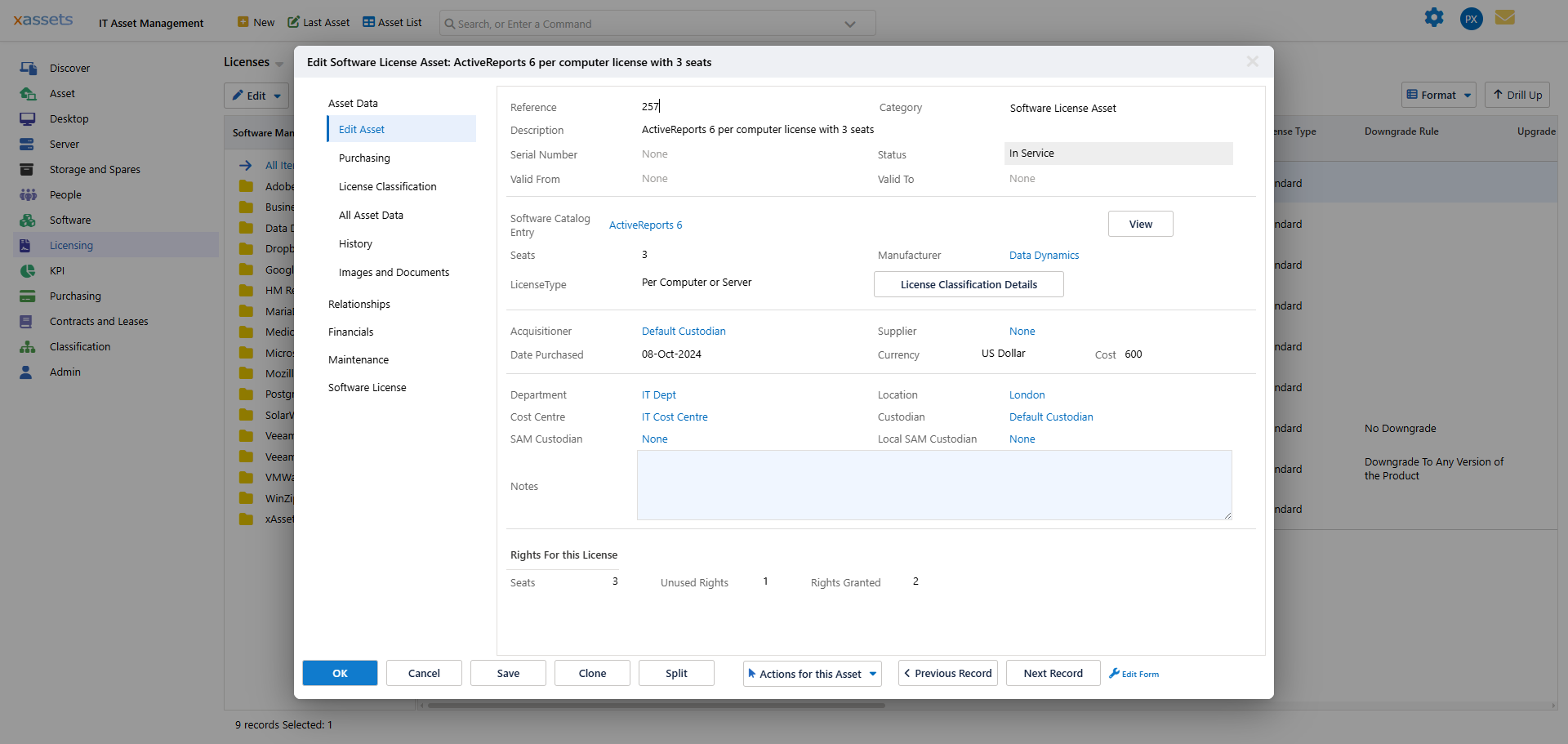Viewport: 1568px width, 744px height.
Task: Click the People sidebar icon
Action: point(28,195)
